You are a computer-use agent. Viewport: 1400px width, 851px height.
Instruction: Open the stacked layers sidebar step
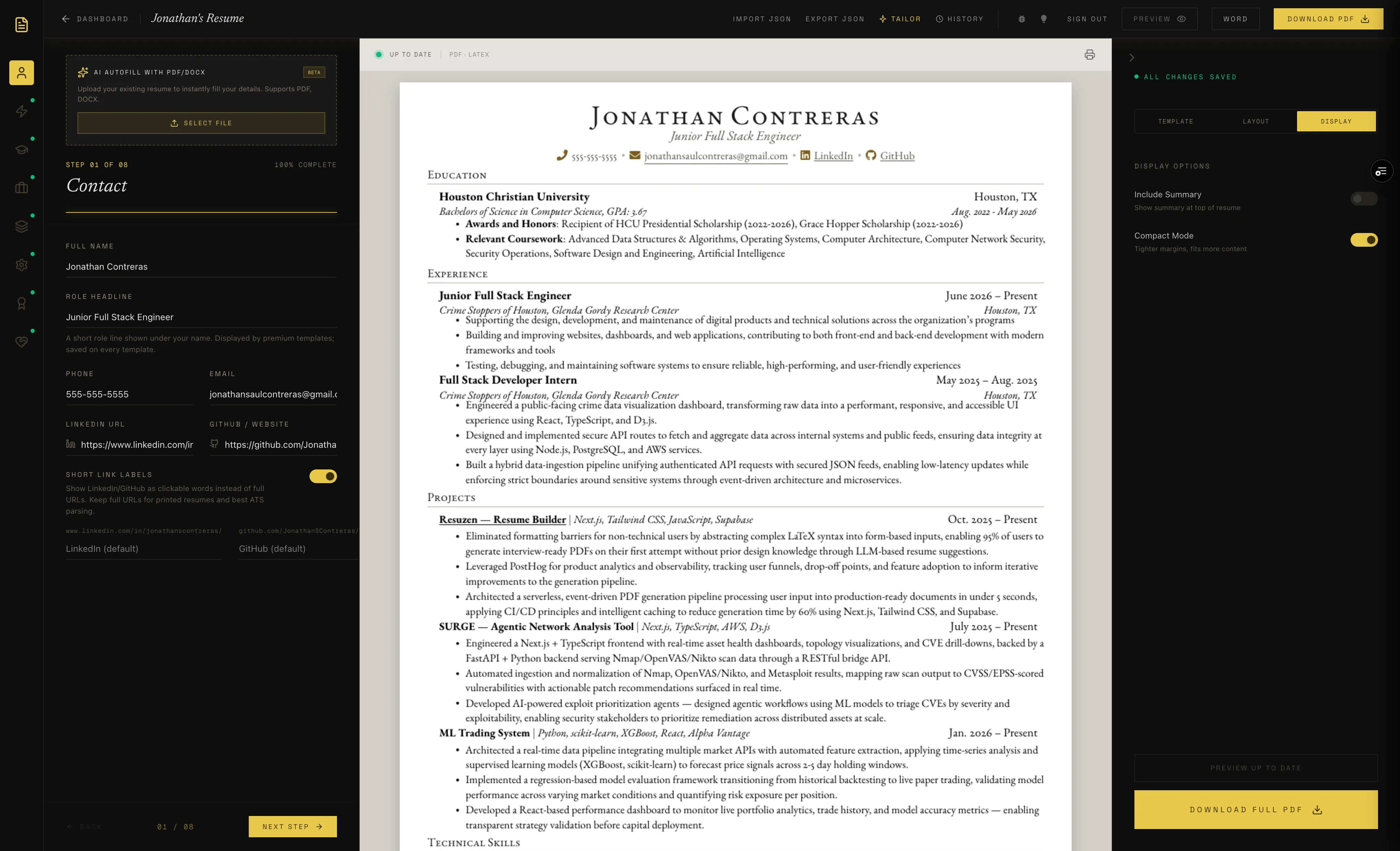click(22, 226)
